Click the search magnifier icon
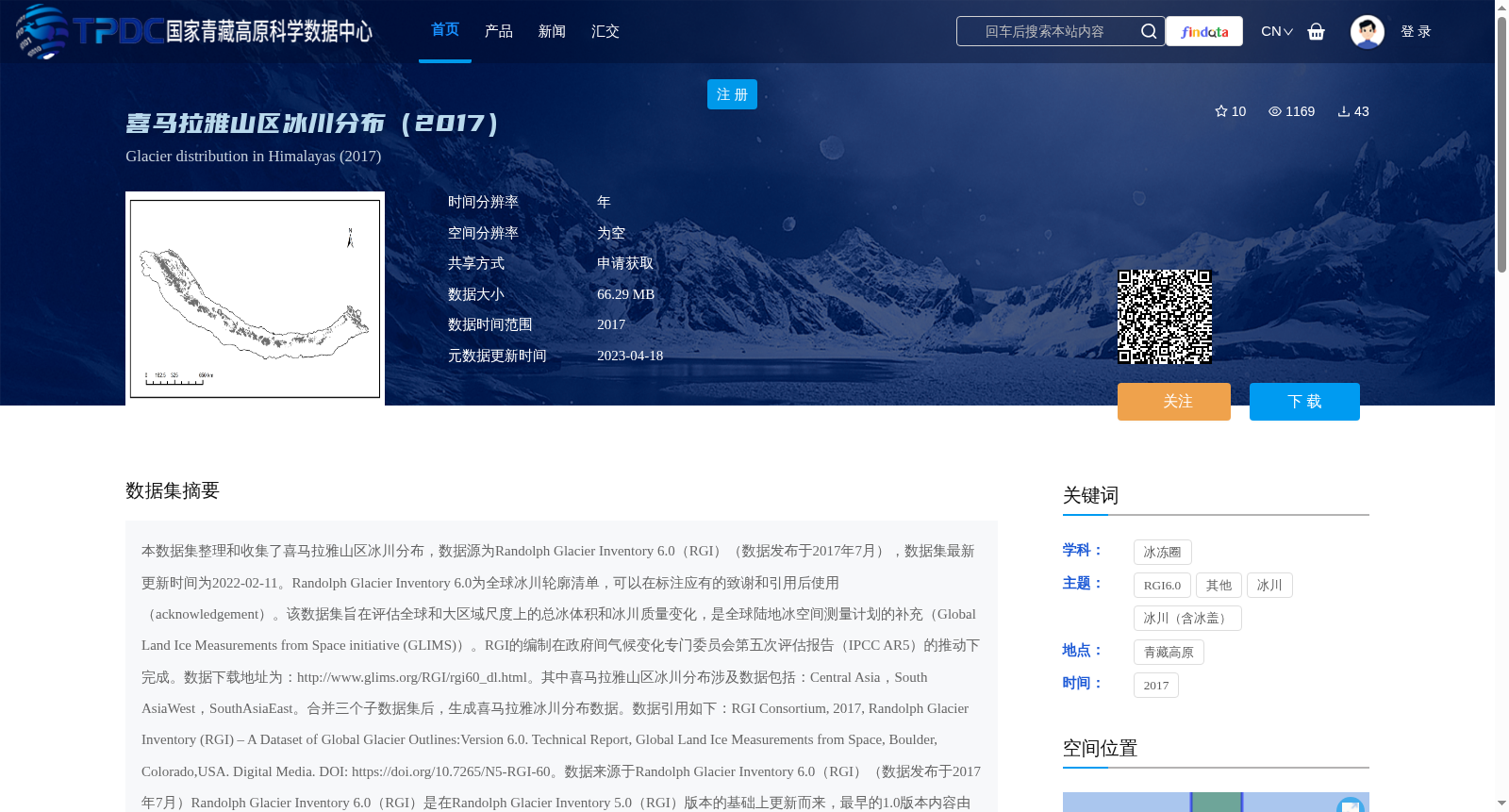The width and height of the screenshot is (1509, 812). pos(1148,31)
